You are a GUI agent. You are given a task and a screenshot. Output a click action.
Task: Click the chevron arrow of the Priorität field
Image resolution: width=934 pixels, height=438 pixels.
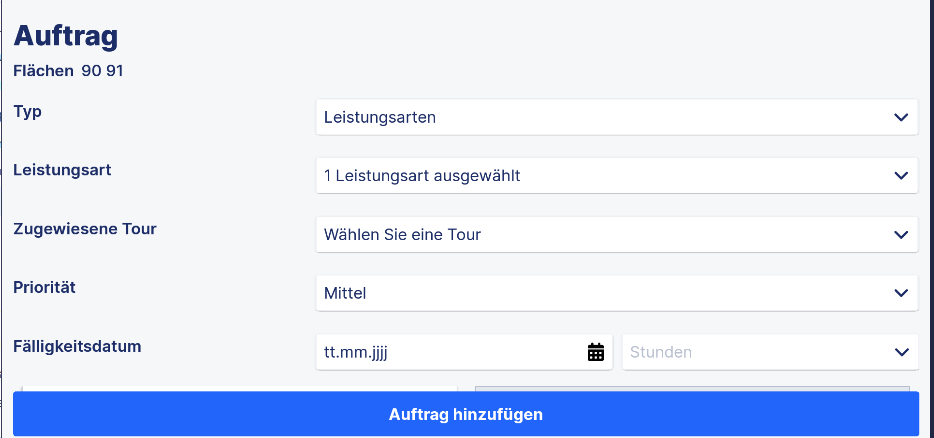(x=901, y=293)
